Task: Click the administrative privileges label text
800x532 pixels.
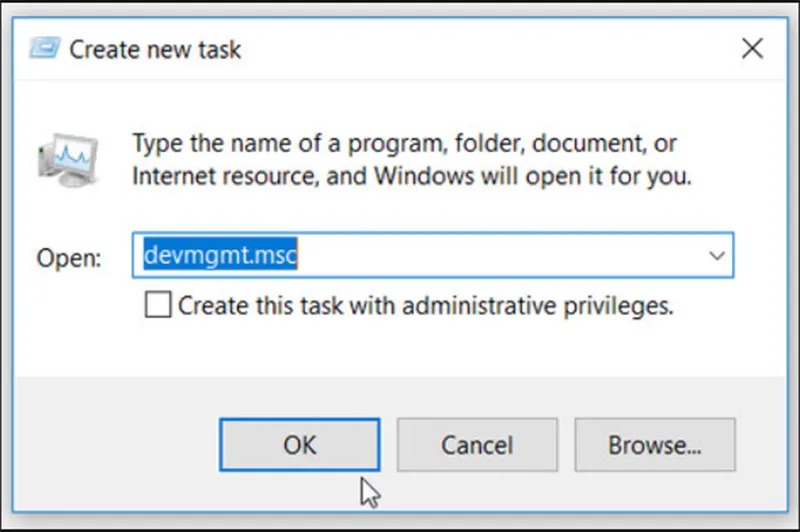Action: [x=425, y=305]
